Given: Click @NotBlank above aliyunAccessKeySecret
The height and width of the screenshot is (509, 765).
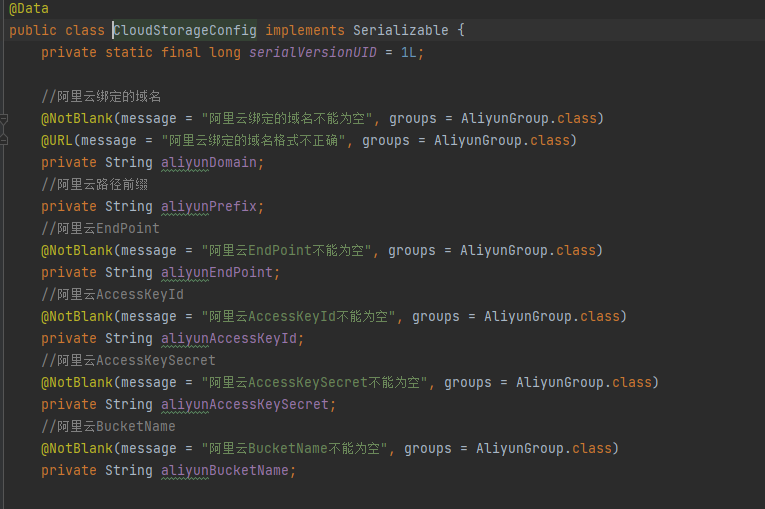Looking at the screenshot, I should click(77, 382).
